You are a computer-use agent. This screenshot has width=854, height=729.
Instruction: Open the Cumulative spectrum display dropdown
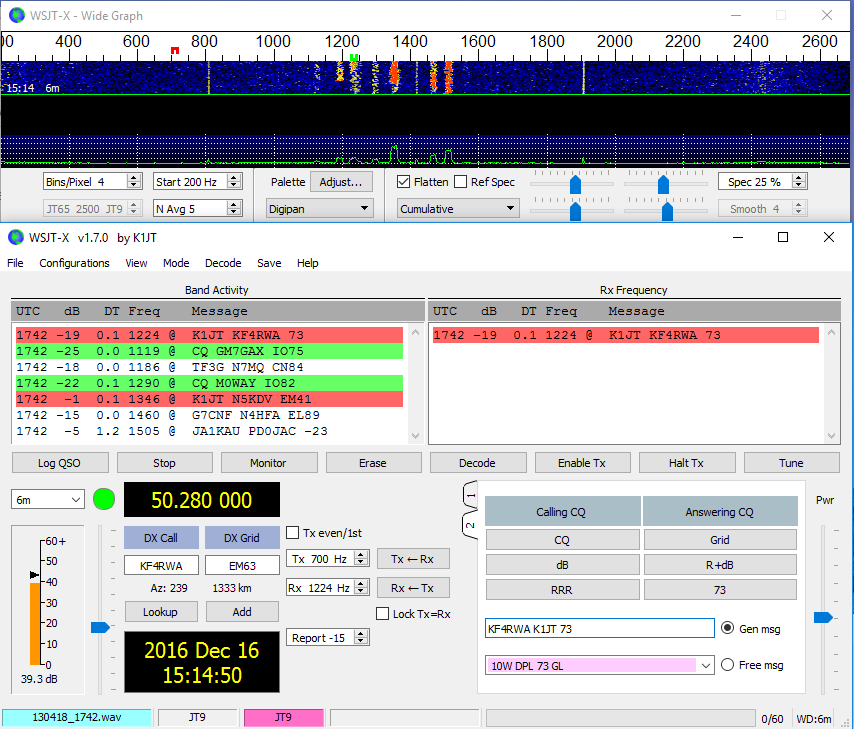pyautogui.click(x=457, y=208)
